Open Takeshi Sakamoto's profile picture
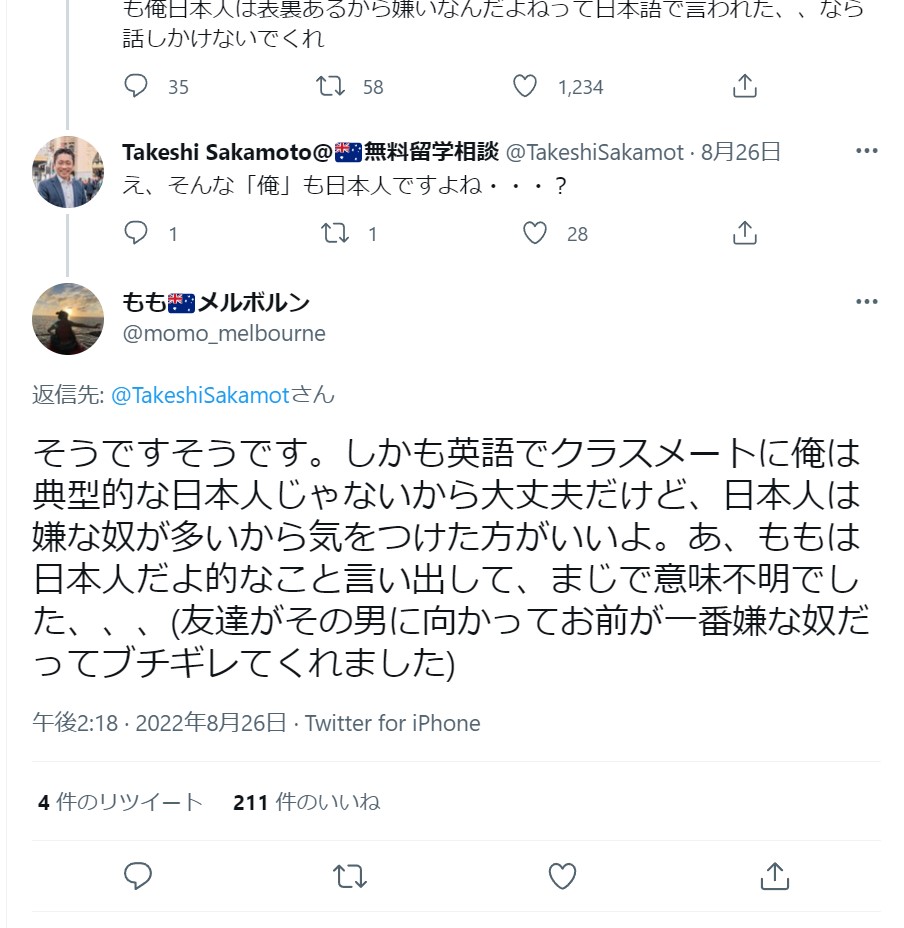 coord(68,171)
